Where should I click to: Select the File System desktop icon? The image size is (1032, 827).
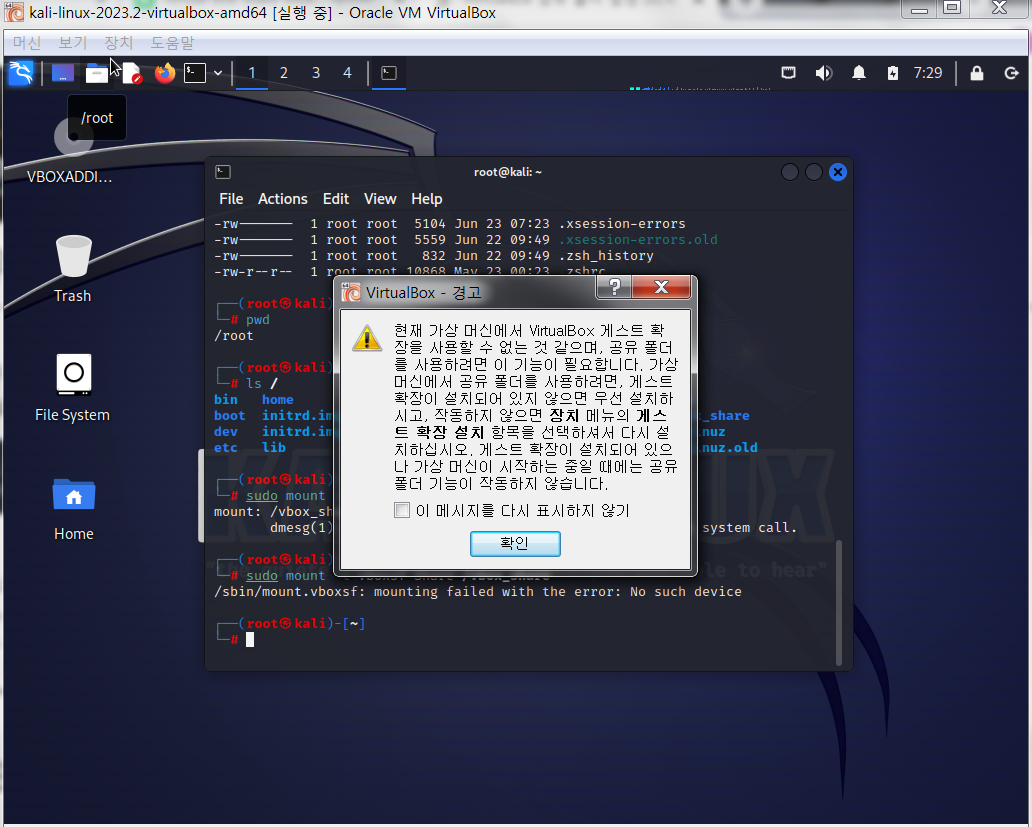click(72, 388)
